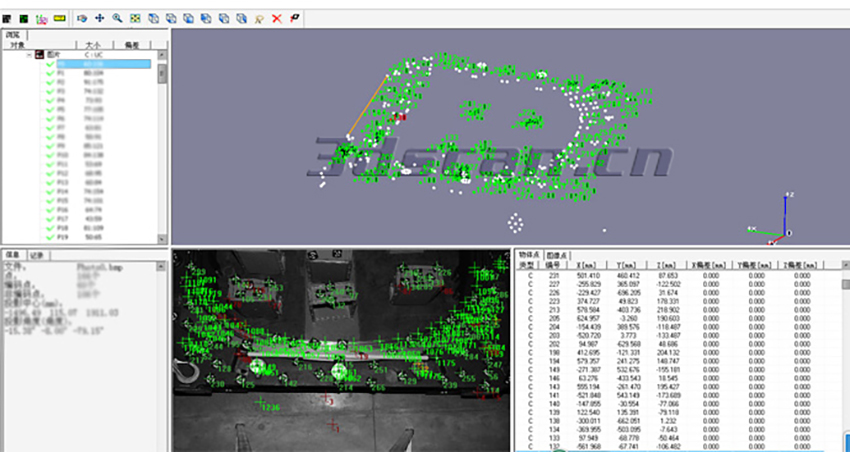Activate the four-arrow pan tool

point(99,18)
